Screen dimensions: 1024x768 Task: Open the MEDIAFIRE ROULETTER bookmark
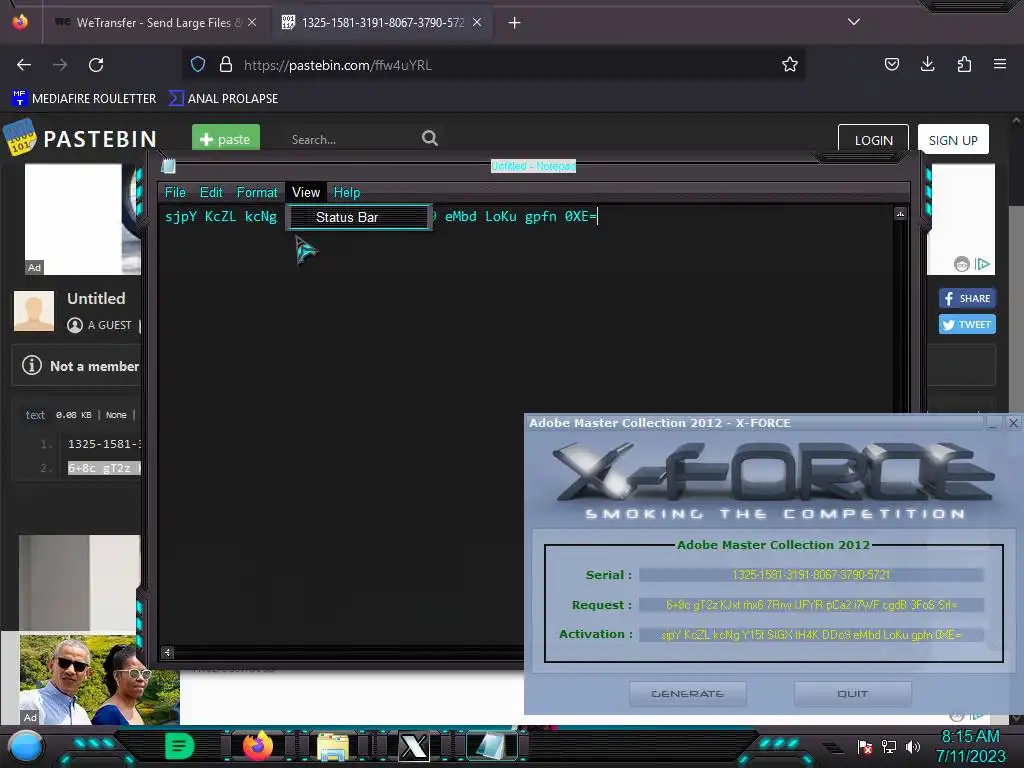coord(84,99)
